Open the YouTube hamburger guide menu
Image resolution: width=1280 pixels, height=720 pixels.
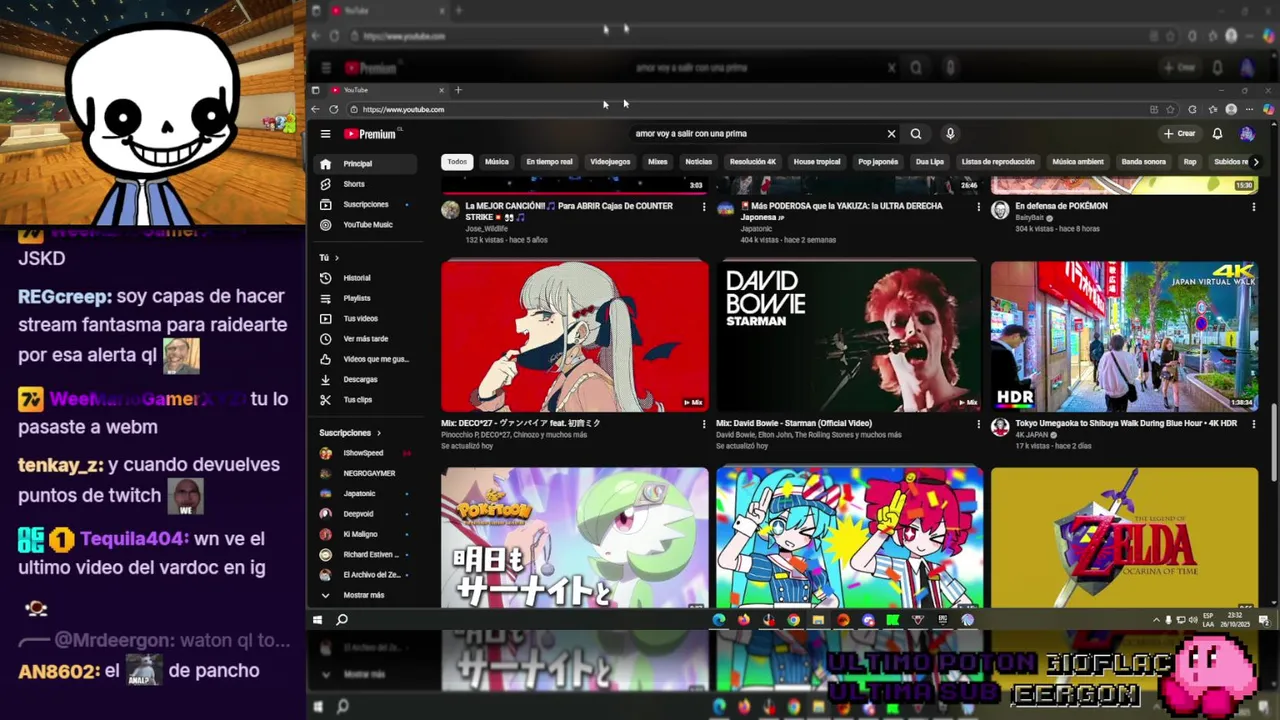point(325,134)
